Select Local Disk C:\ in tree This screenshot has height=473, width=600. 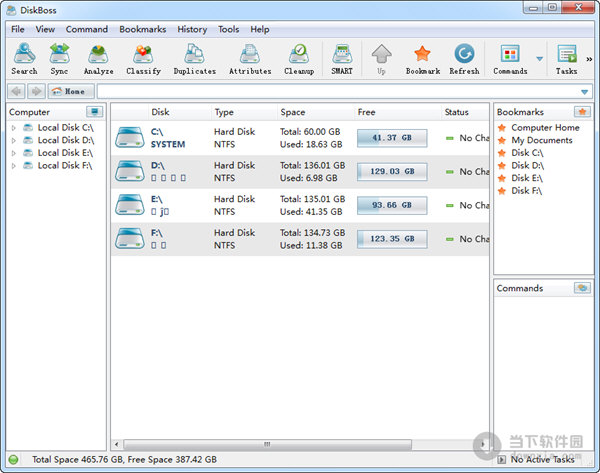pos(65,128)
